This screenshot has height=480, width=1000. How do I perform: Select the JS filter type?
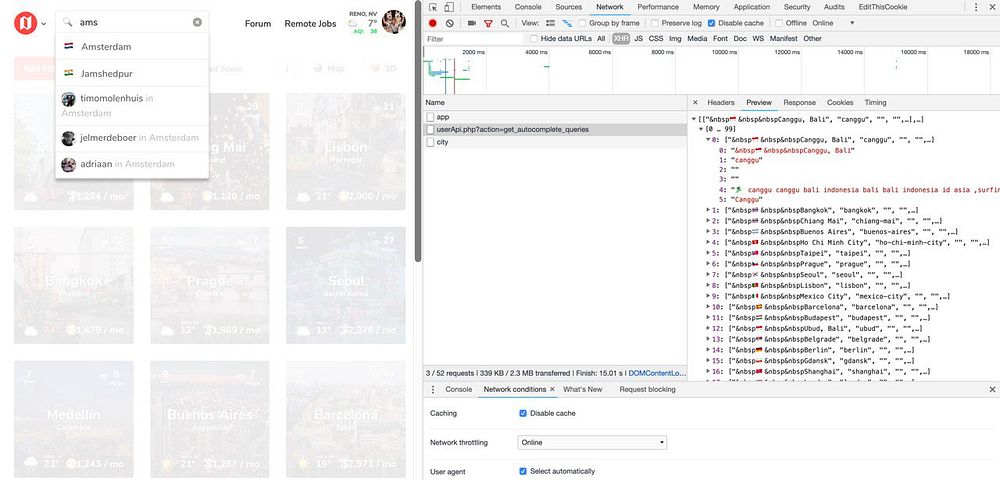pyautogui.click(x=638, y=38)
